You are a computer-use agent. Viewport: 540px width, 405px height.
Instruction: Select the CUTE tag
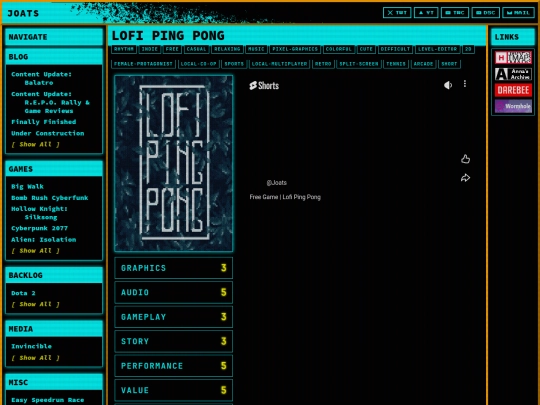(366, 49)
